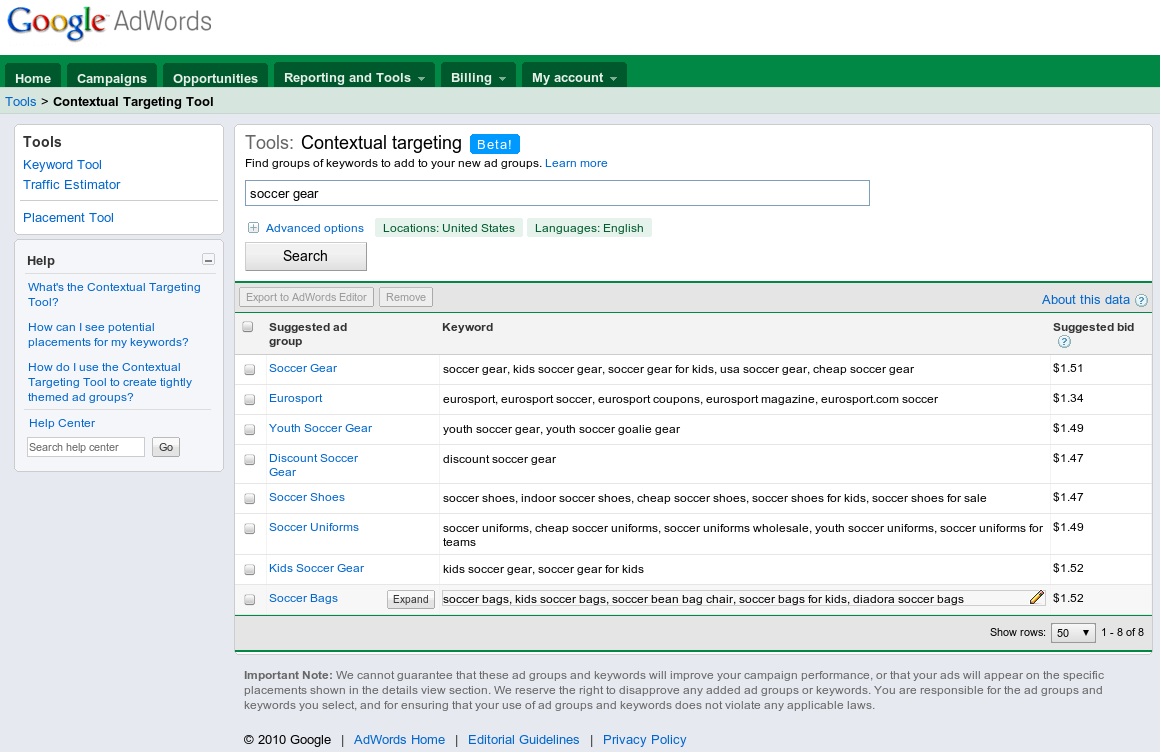1161x754 pixels.
Task: Click Soccer Bags keyword edit field
Action: tap(743, 598)
